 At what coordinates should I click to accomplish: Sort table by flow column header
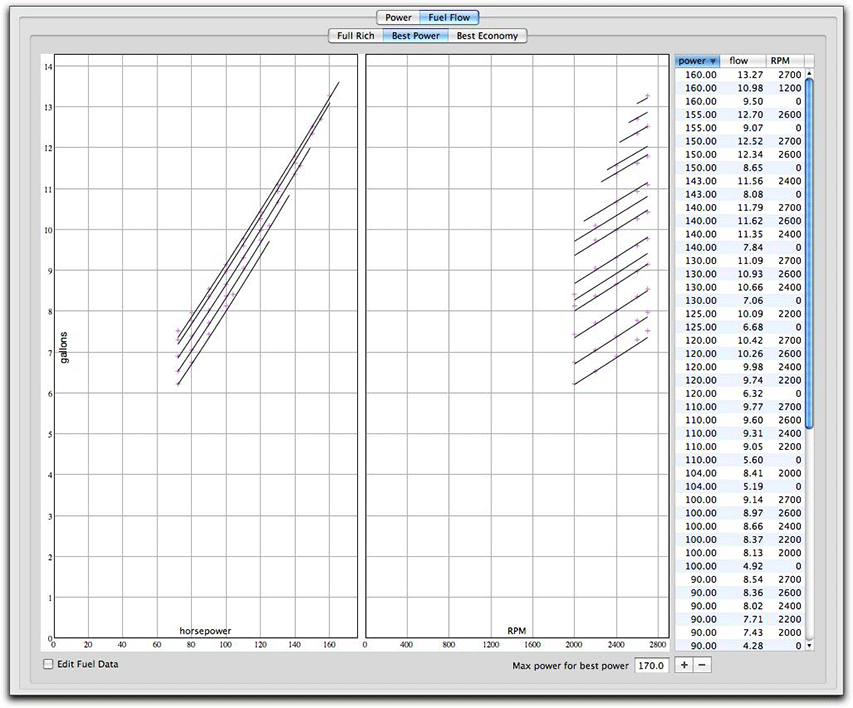coord(742,61)
